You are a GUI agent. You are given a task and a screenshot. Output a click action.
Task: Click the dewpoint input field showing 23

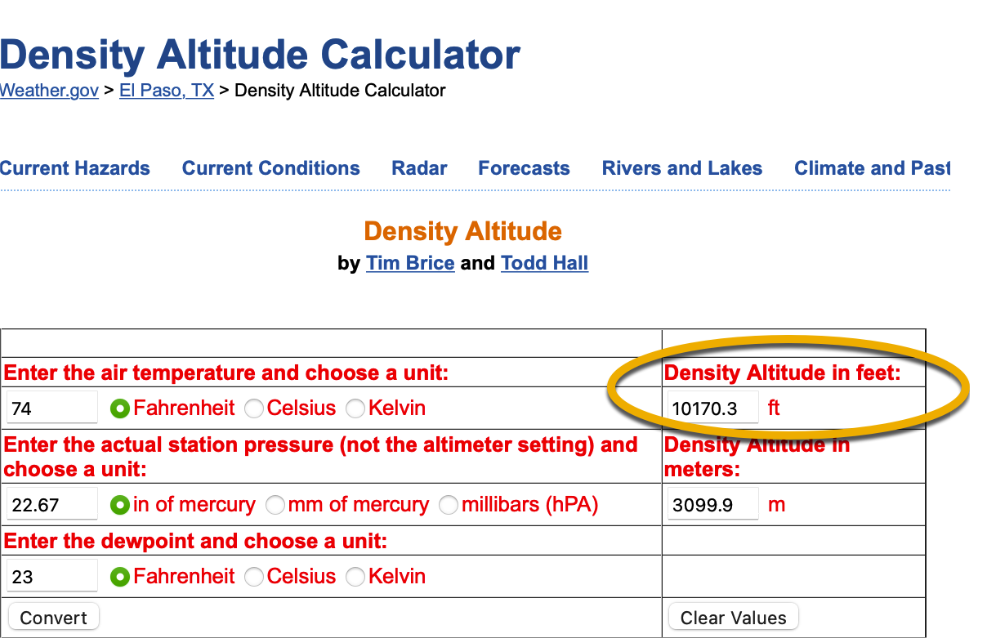click(52, 577)
